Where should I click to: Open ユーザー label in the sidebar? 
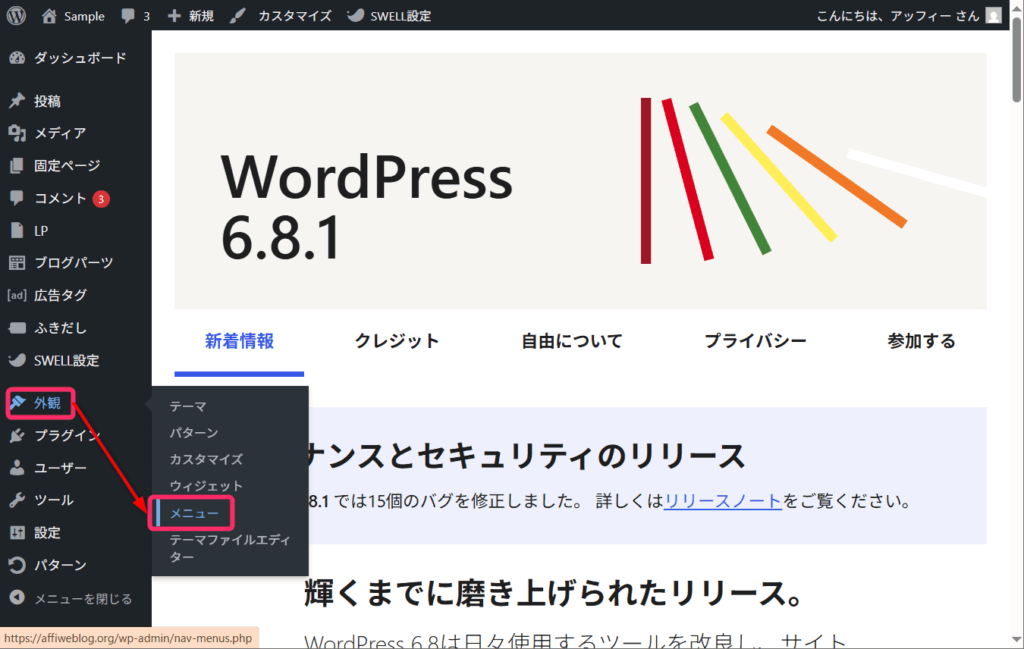point(60,468)
